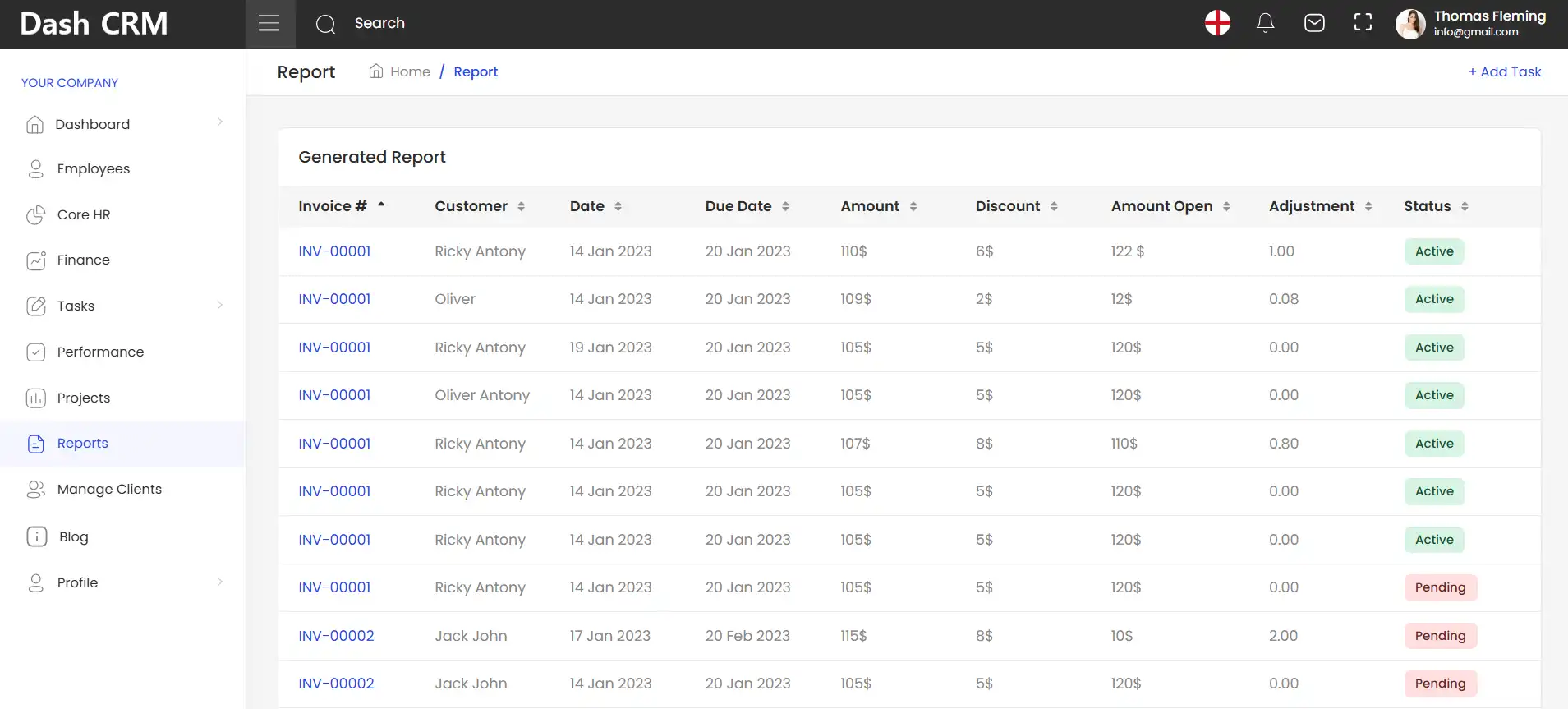Click the Tasks edit icon
The width and height of the screenshot is (1568, 709).
(35, 306)
